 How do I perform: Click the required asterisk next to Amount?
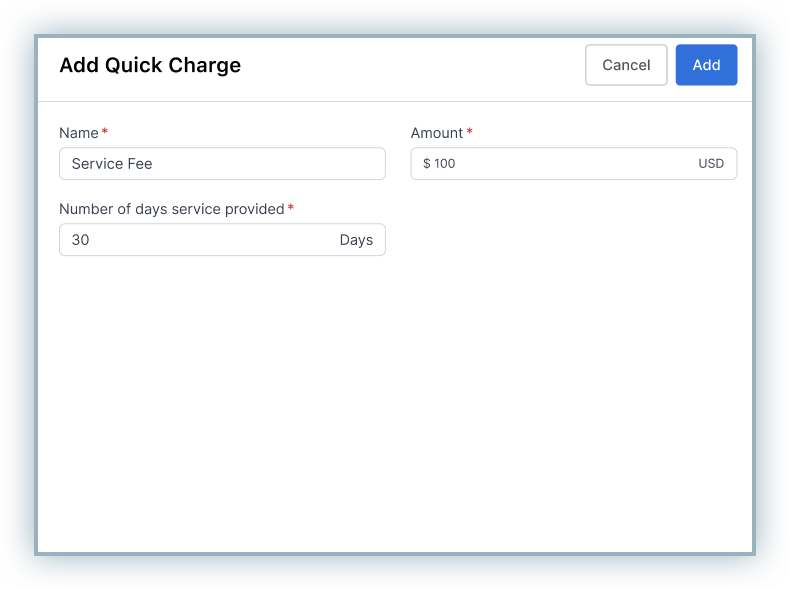(x=470, y=133)
